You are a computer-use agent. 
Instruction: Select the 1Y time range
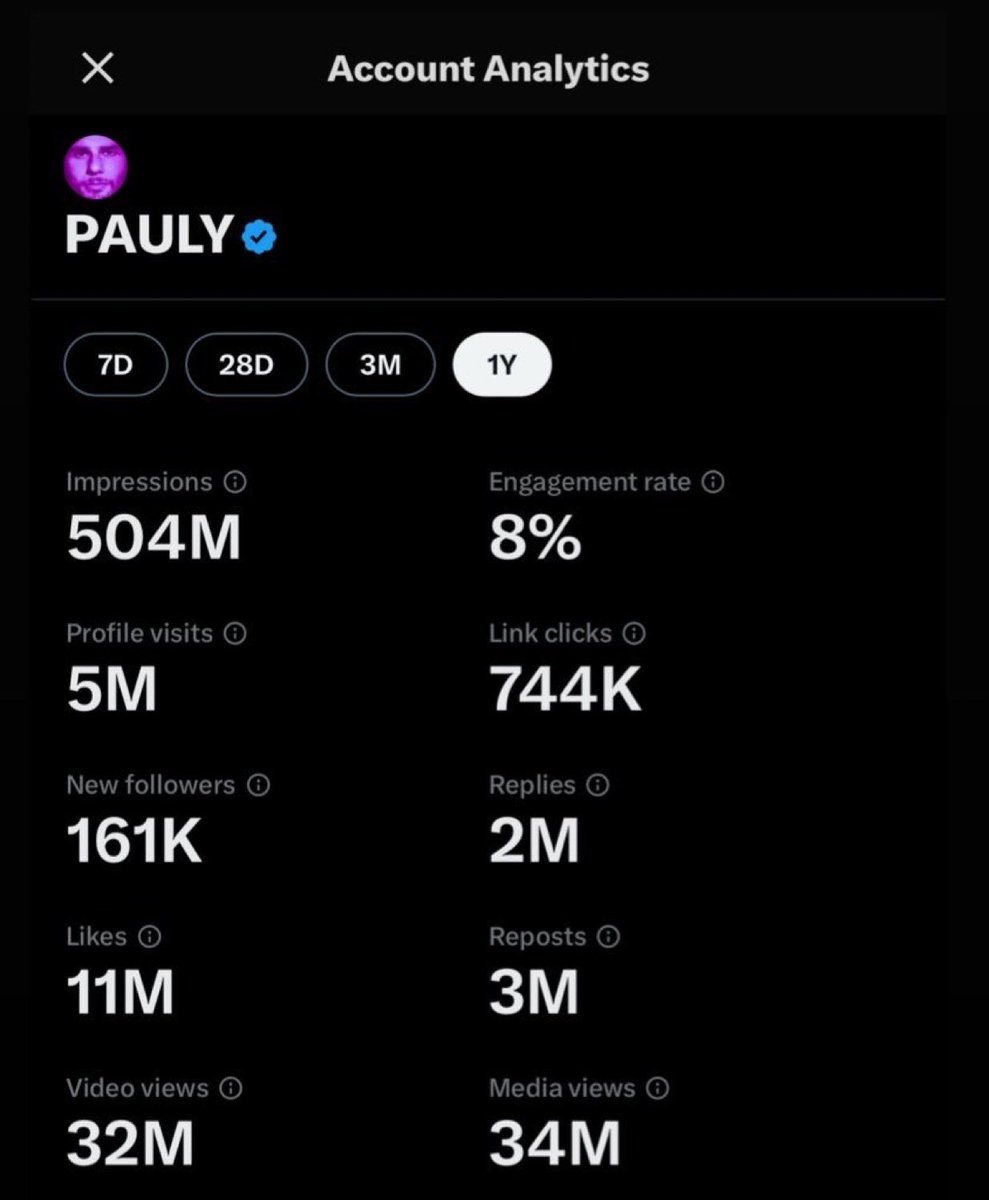tap(502, 365)
